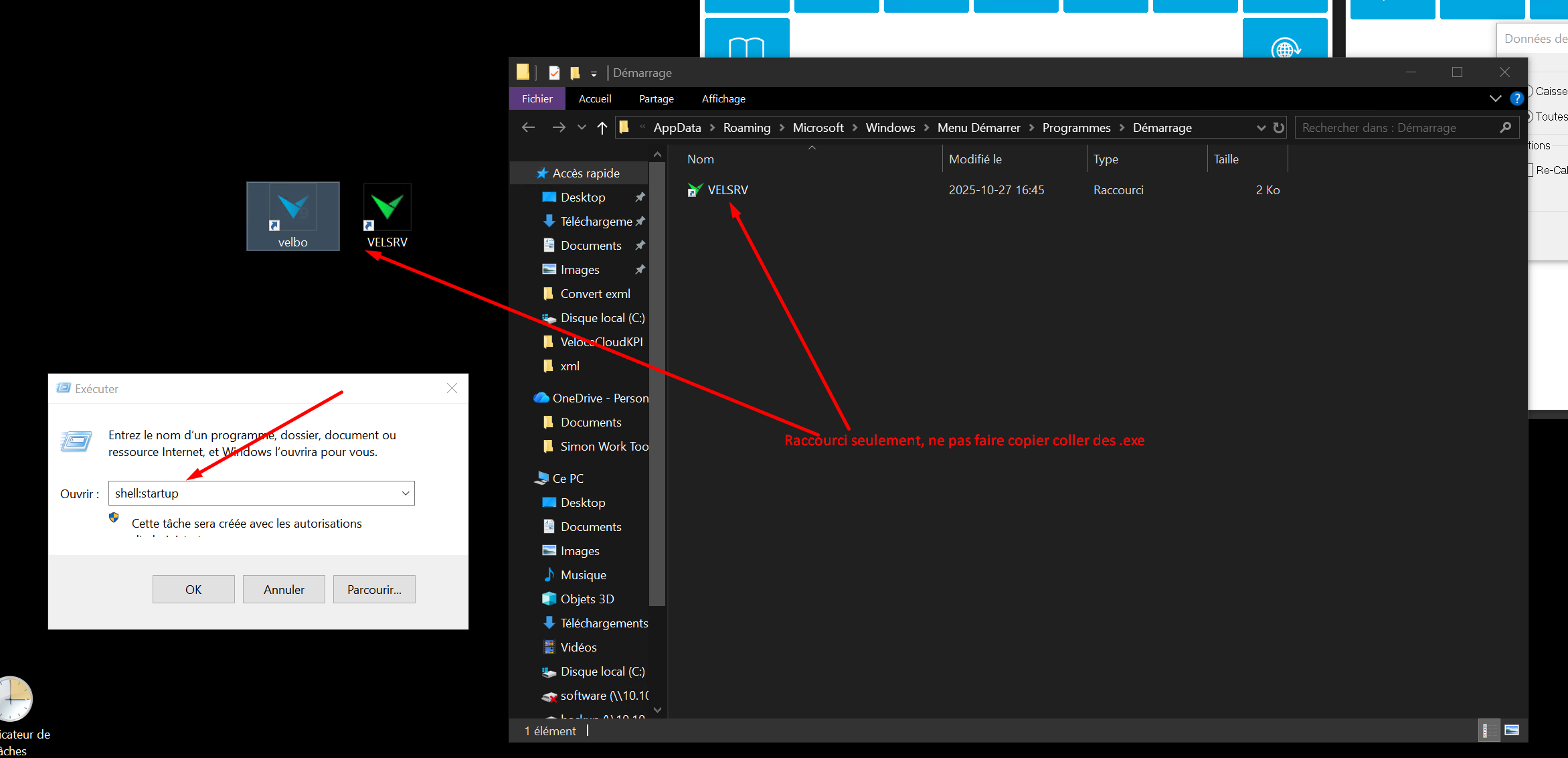Open the Affichage ribbon tab
This screenshot has width=1568, height=758.
click(723, 98)
